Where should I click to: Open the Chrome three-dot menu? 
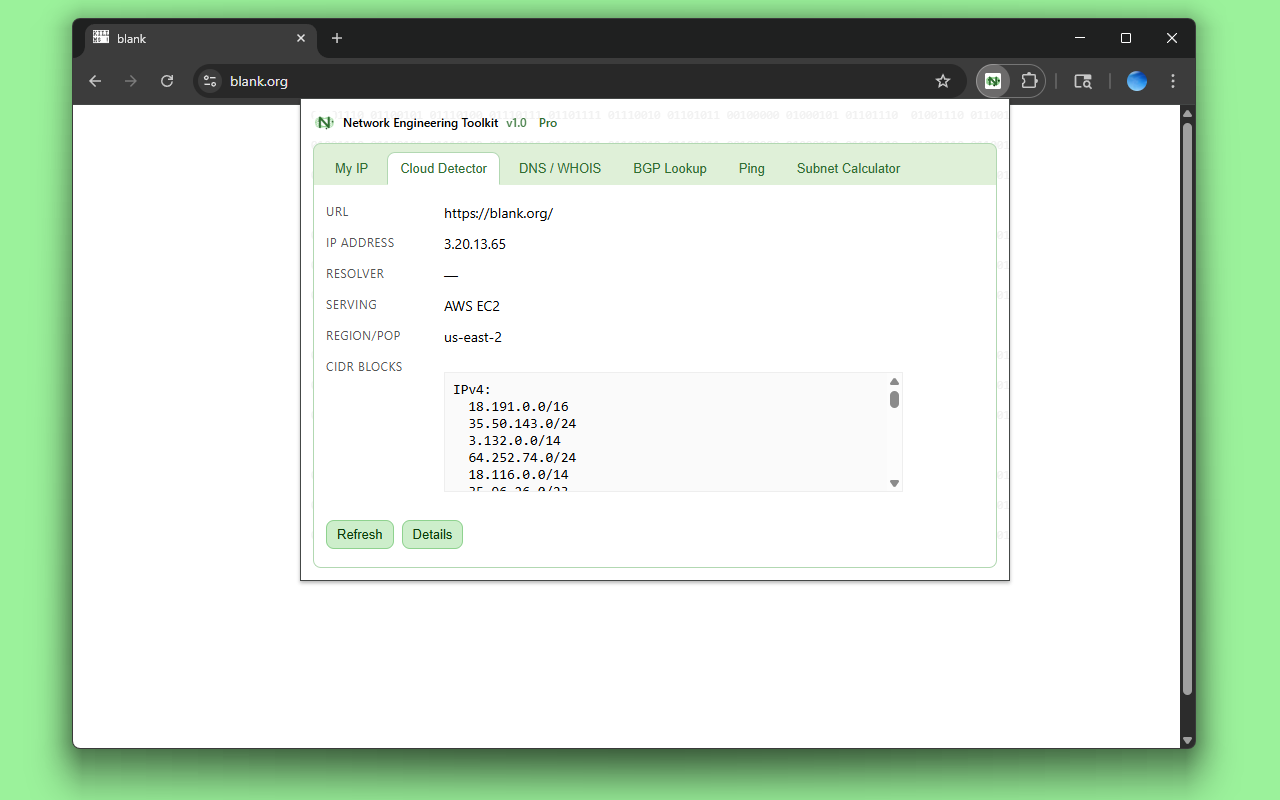coord(1173,81)
